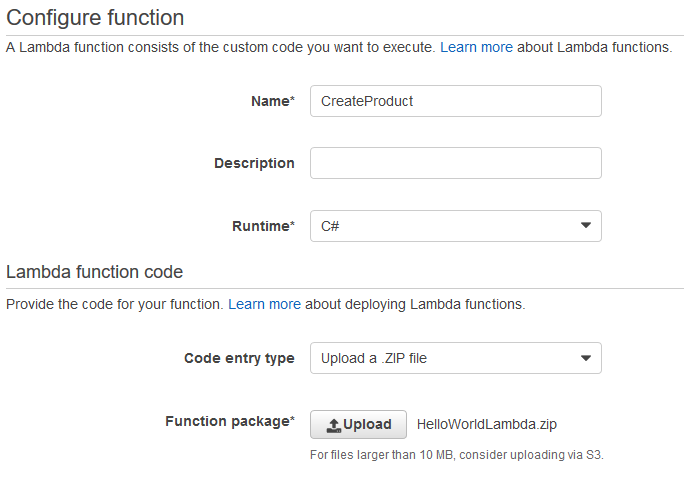Viewport: 684px width, 484px height.
Task: Click the 'Provide the code for your function' text
Action: (x=114, y=304)
